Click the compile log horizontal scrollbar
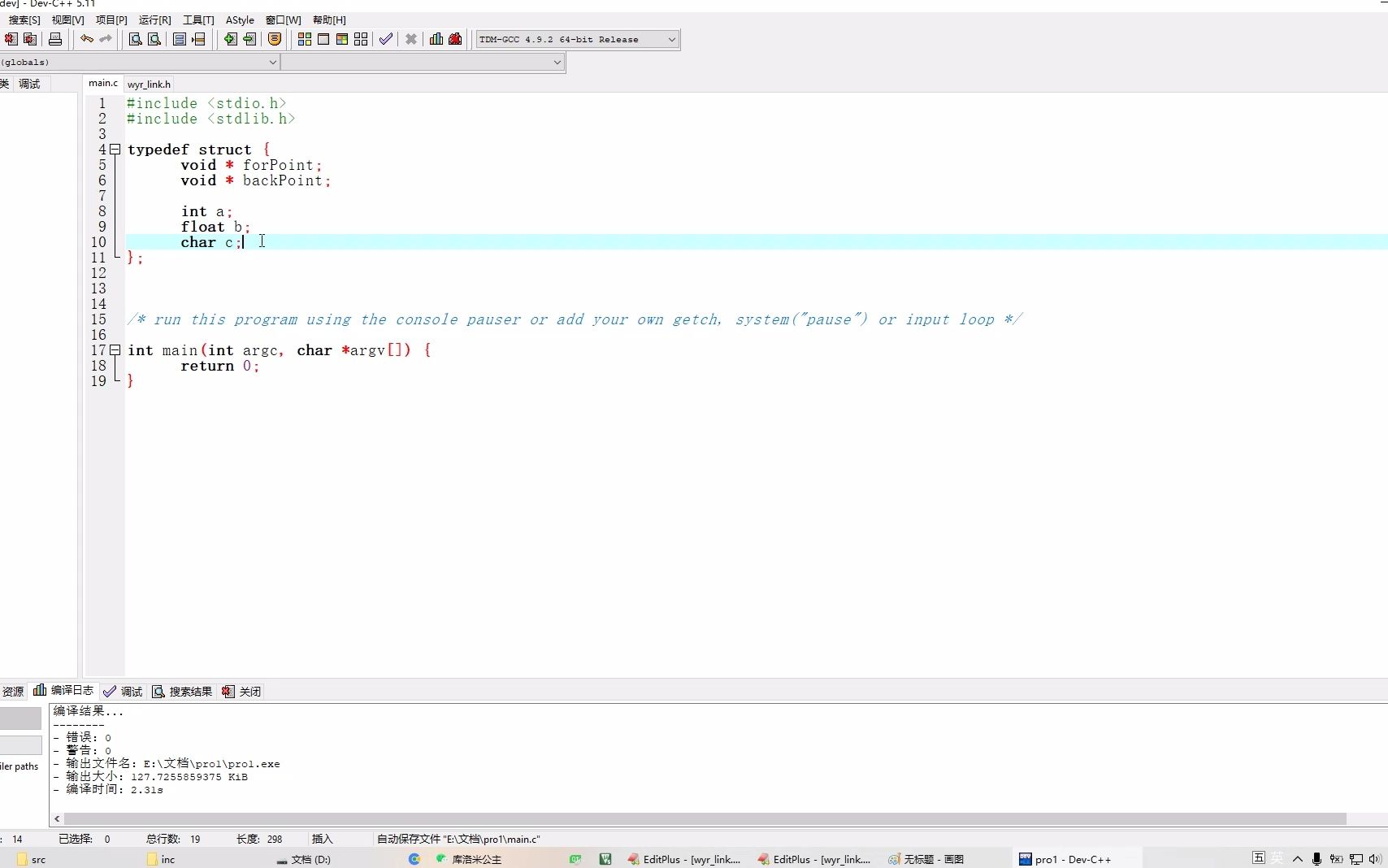 pyautogui.click(x=705, y=818)
